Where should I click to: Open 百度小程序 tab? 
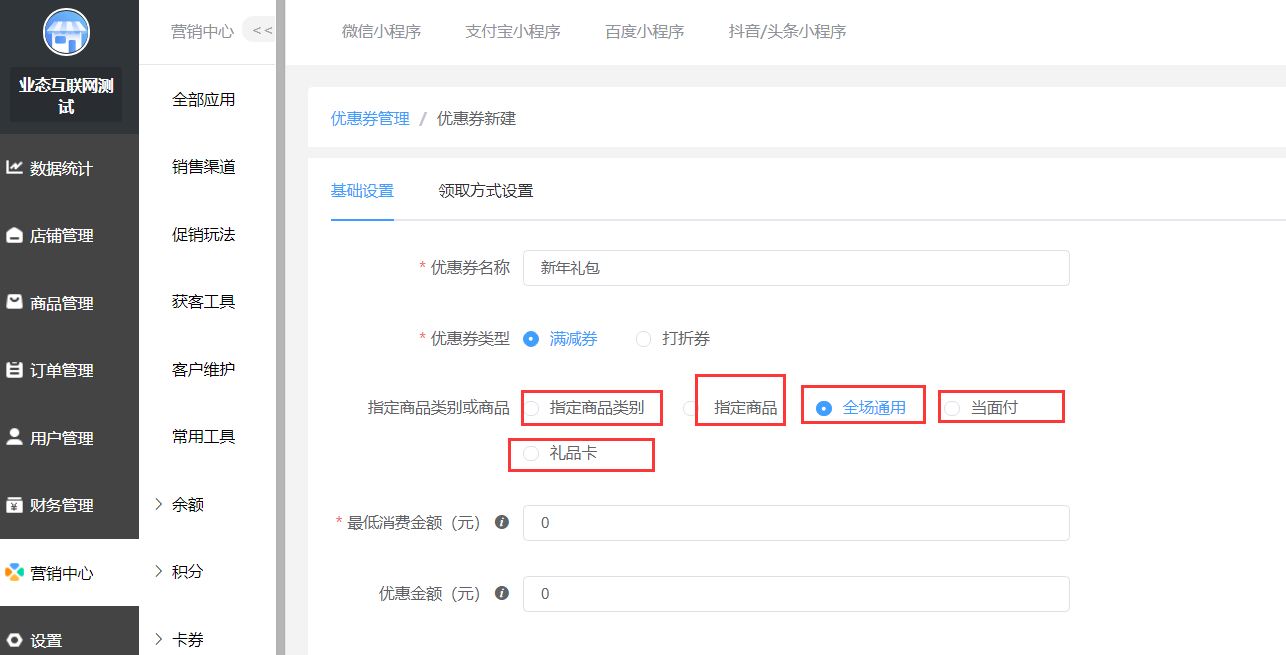pyautogui.click(x=645, y=31)
